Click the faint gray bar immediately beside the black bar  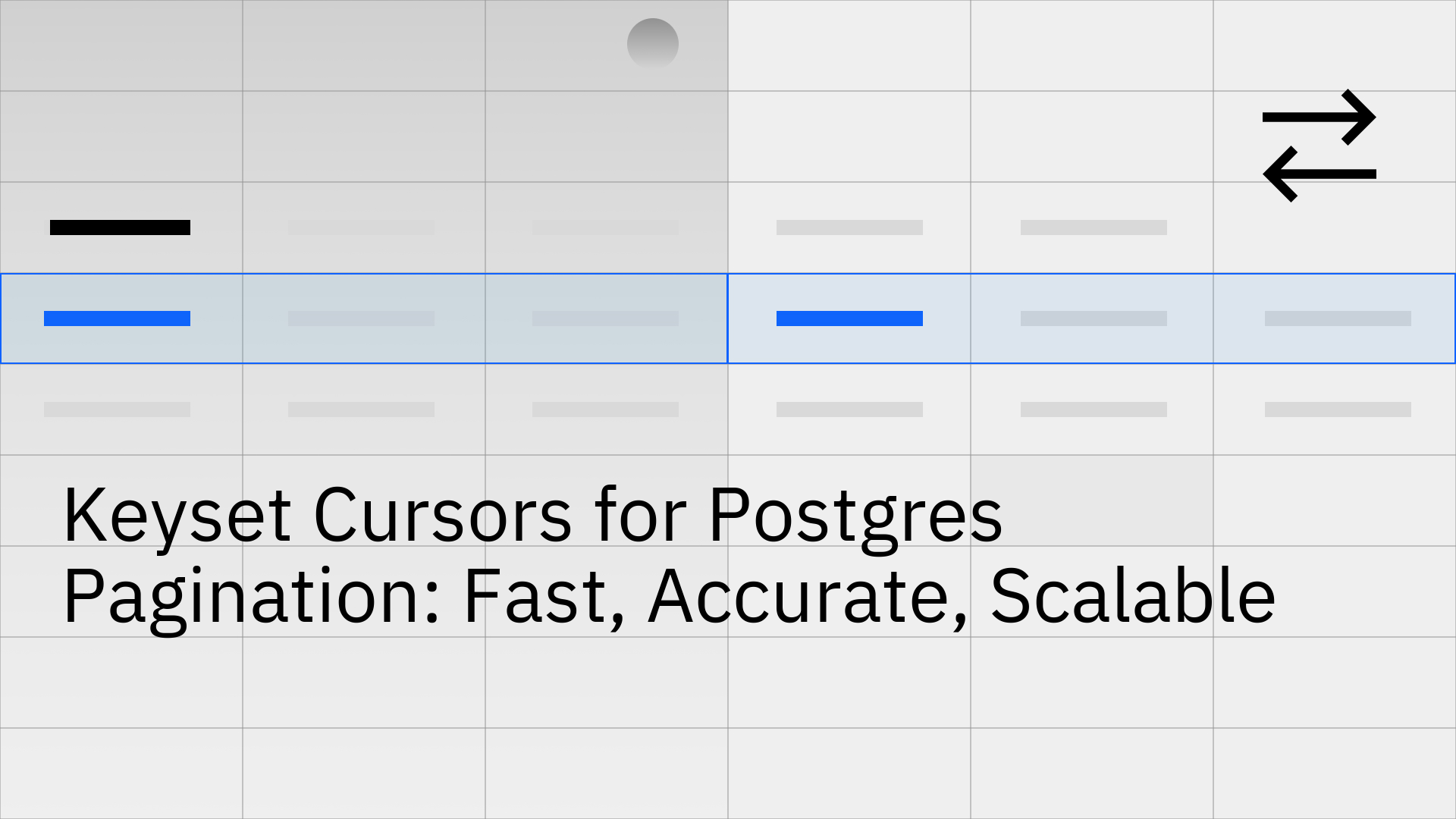(x=361, y=227)
